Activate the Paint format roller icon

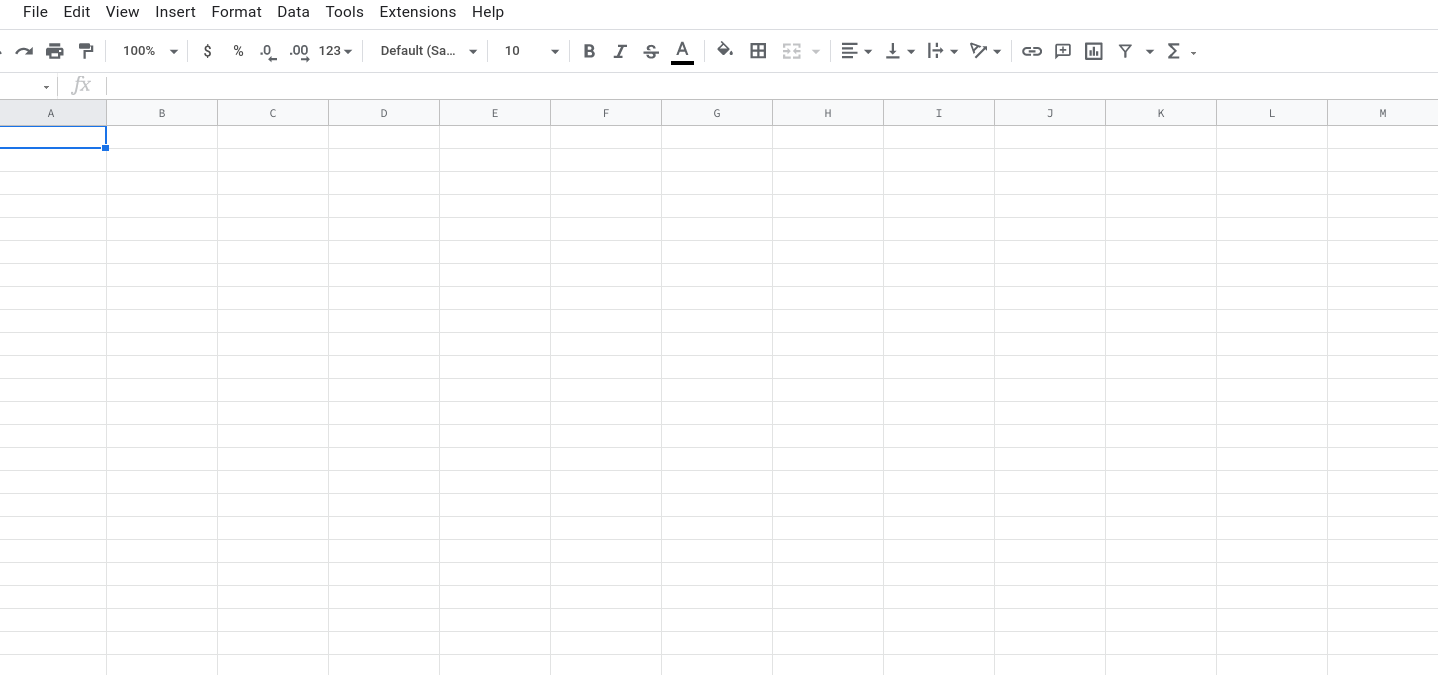tap(86, 51)
